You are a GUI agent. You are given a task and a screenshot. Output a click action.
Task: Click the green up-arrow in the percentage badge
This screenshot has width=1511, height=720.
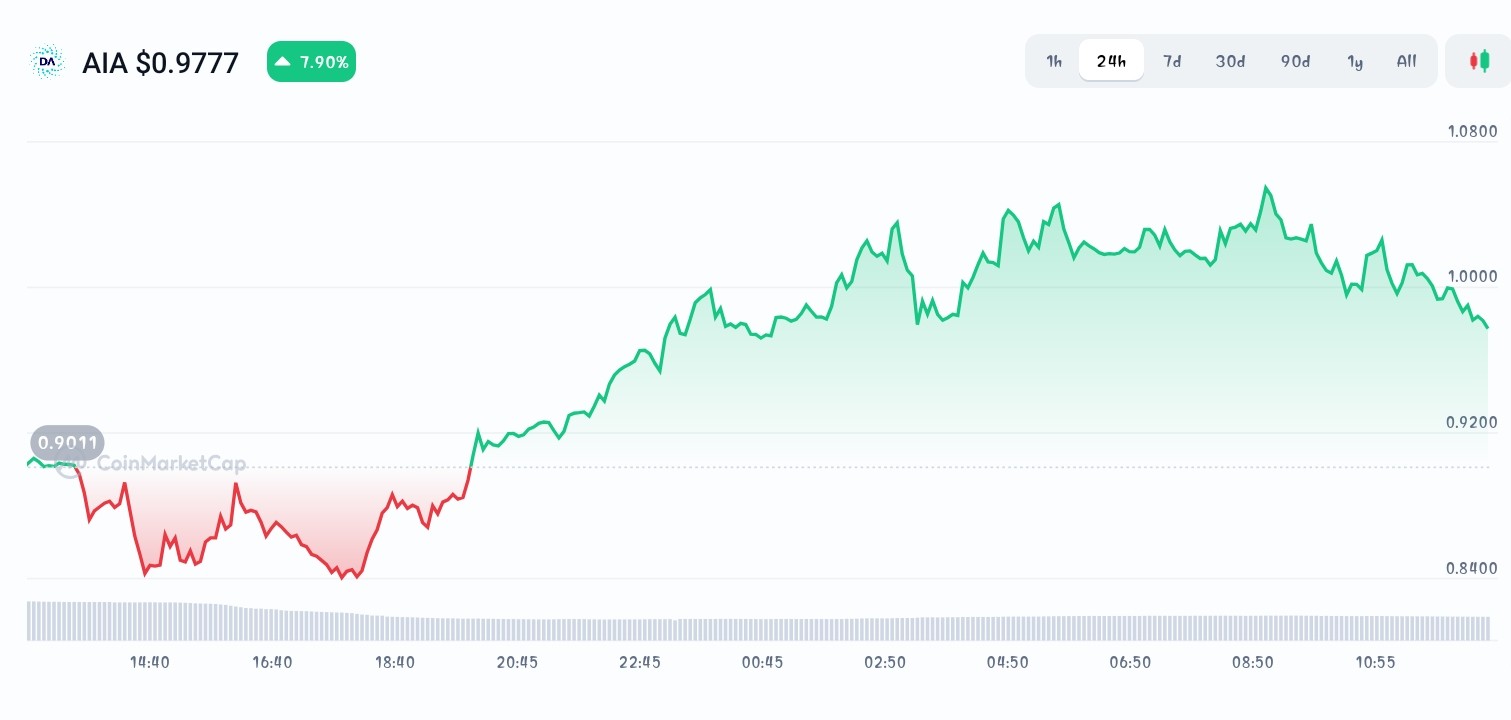click(x=282, y=61)
